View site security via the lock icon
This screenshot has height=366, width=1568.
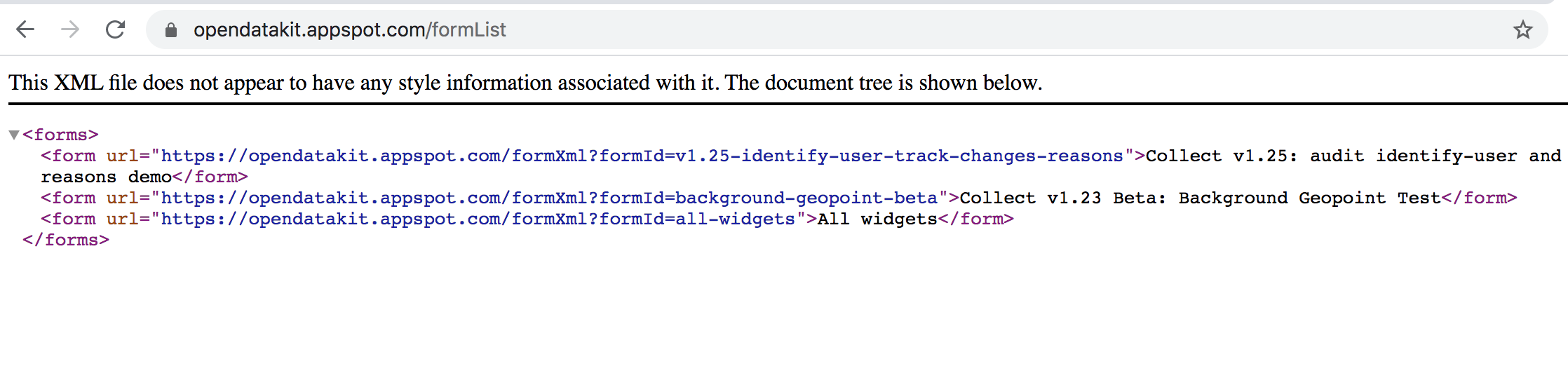170,29
